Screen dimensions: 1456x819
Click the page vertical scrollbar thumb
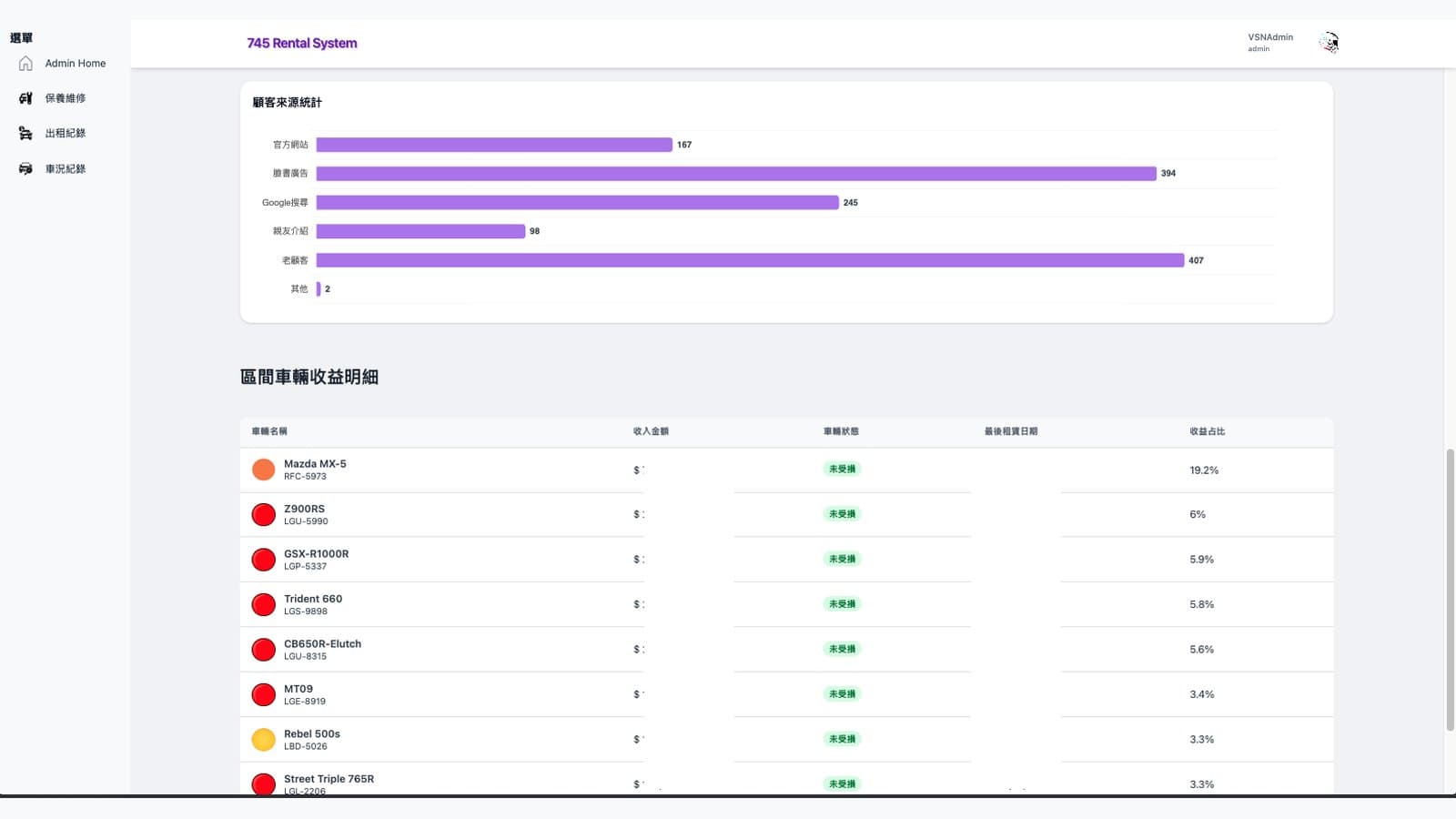[x=1451, y=590]
